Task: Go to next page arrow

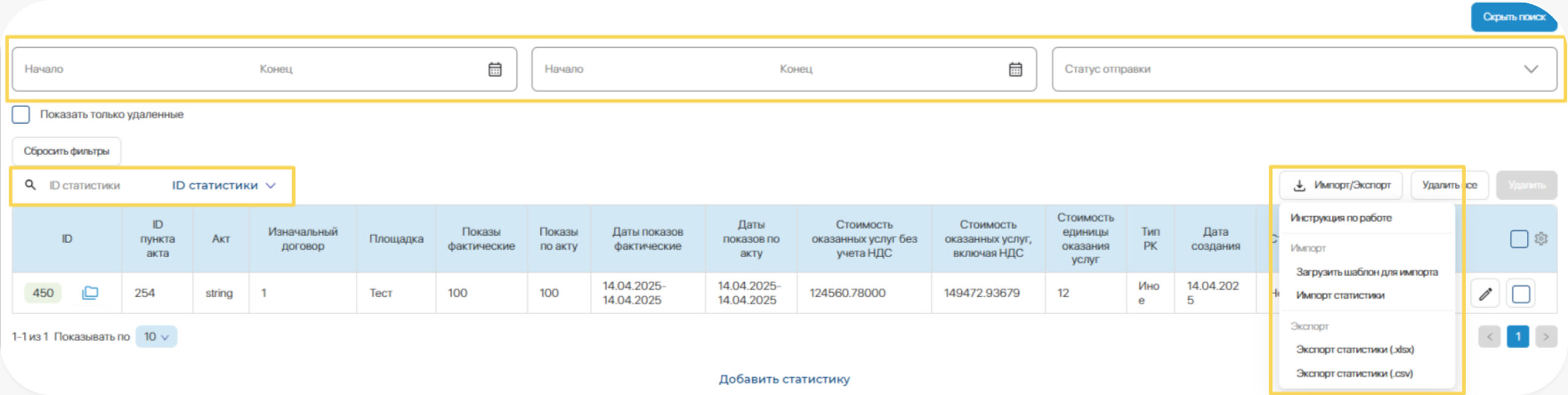Action: coord(1546,337)
